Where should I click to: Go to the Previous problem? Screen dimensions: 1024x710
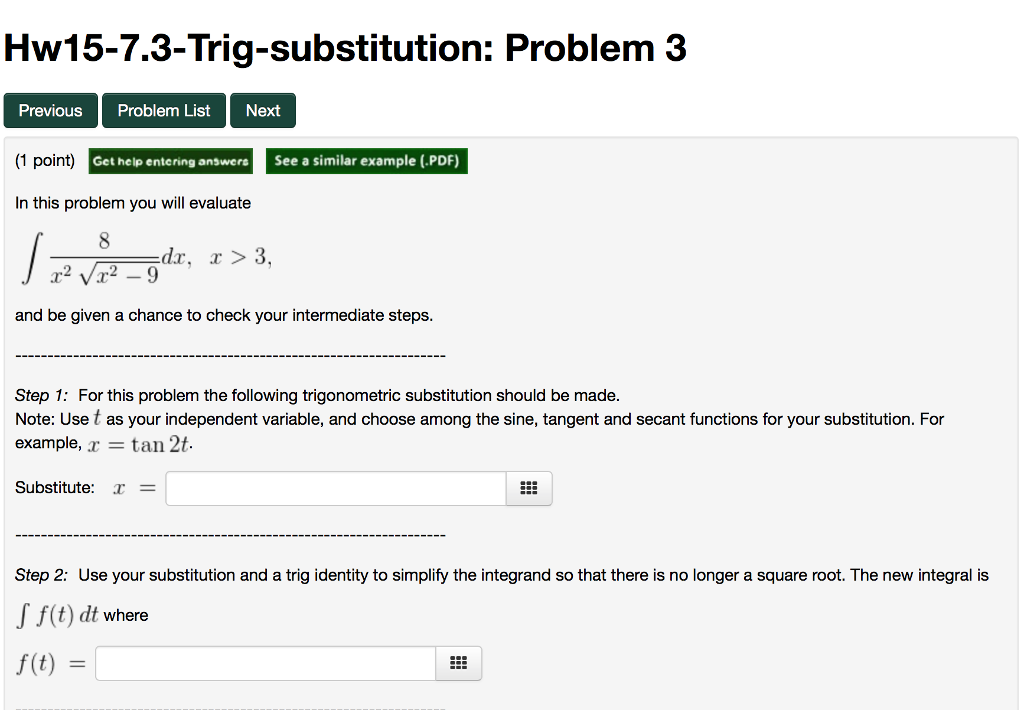tap(50, 110)
